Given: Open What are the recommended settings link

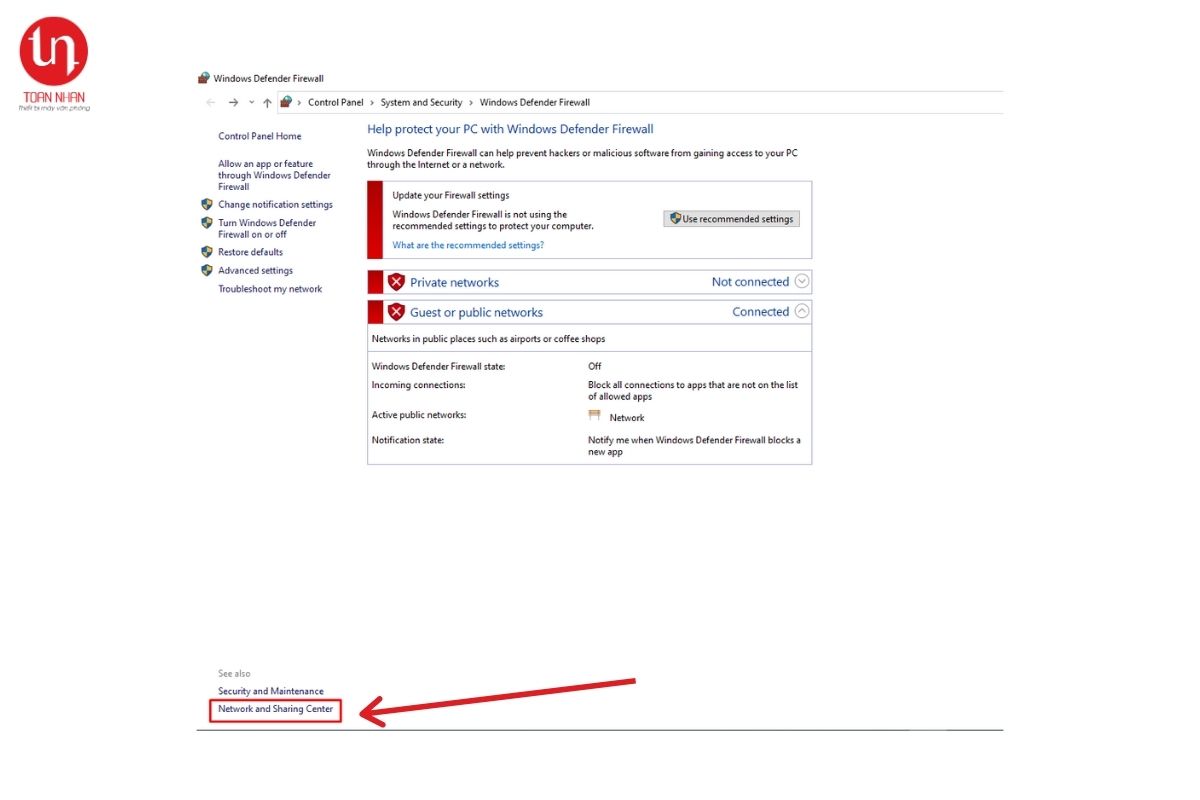Looking at the screenshot, I should click(x=468, y=245).
